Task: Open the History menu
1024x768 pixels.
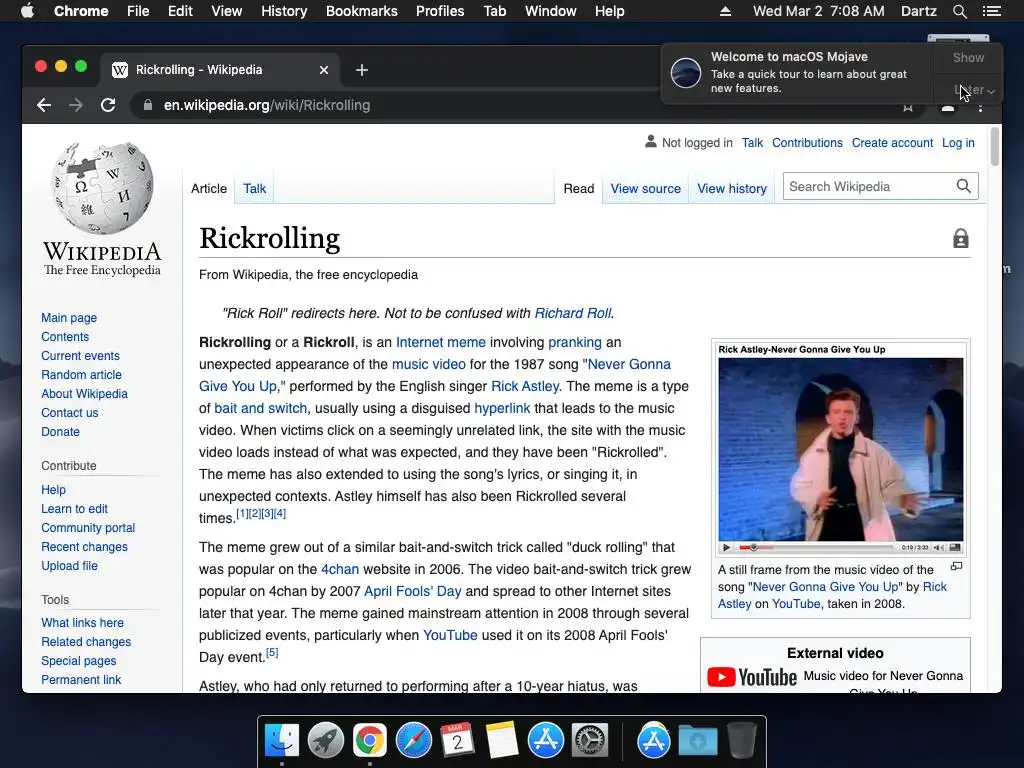Action: pos(284,11)
